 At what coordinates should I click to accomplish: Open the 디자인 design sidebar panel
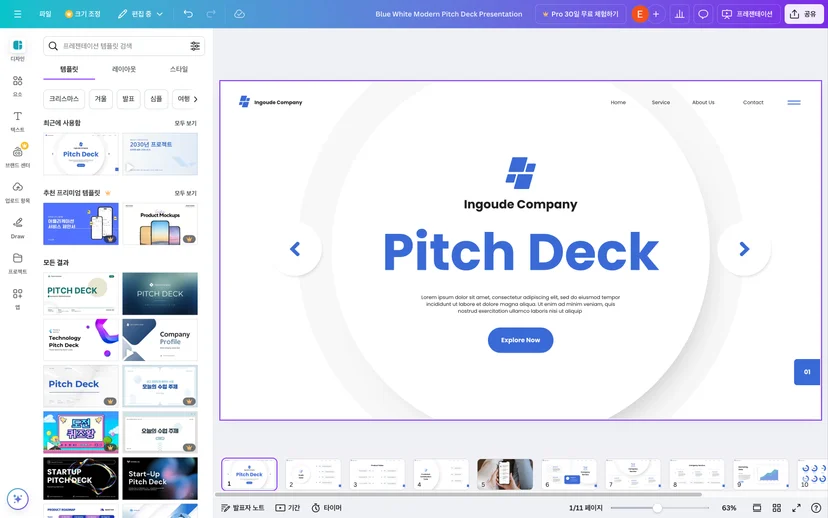[x=17, y=51]
